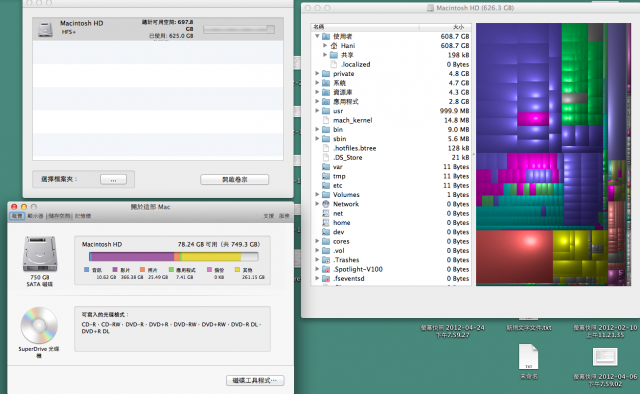Expand the .Spotlight-V100 folder triangle
640x394 pixels.
coord(317,269)
